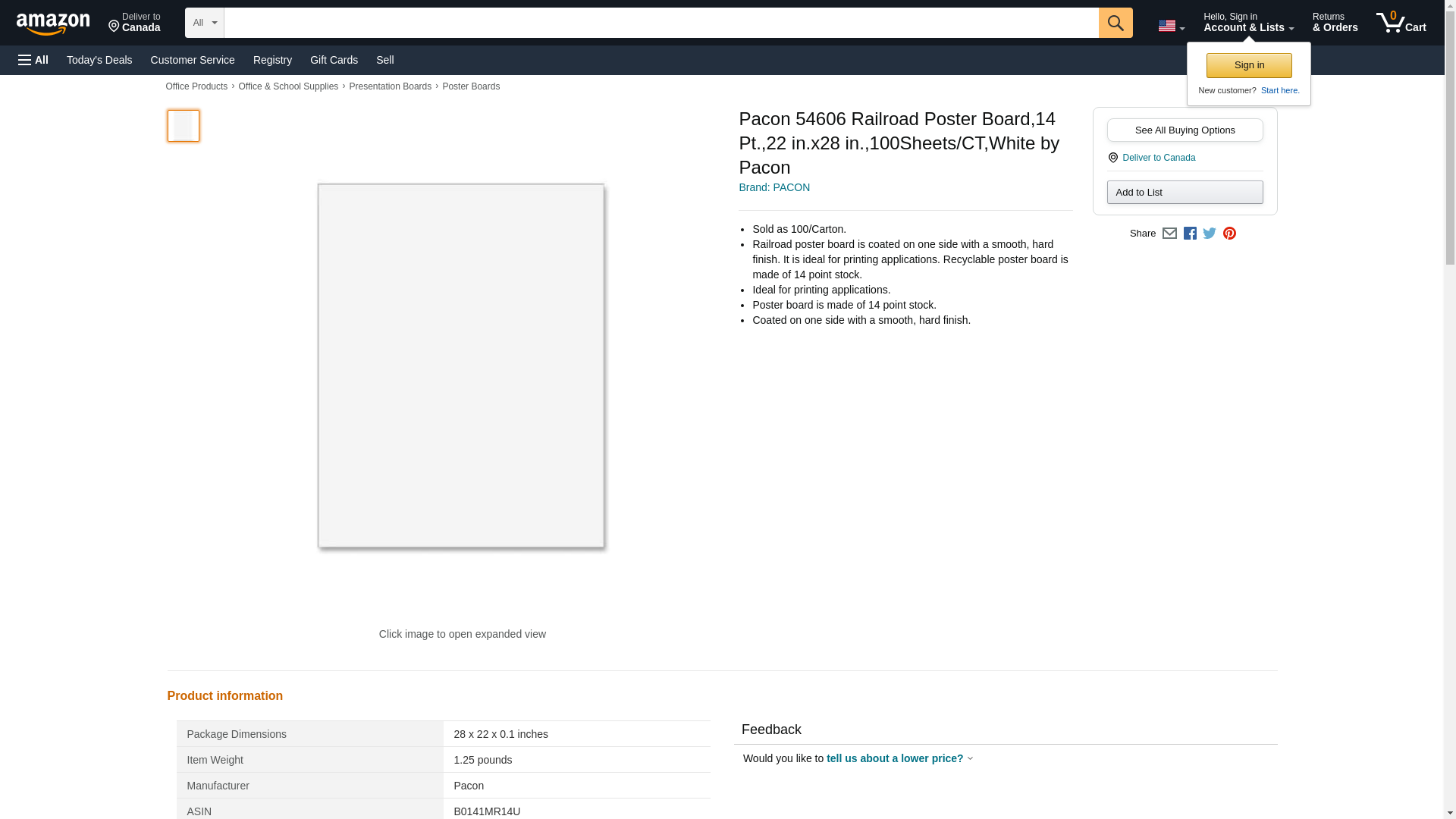Open Presentation Boards breadcrumb link
This screenshot has height=819, width=1456.
(390, 86)
